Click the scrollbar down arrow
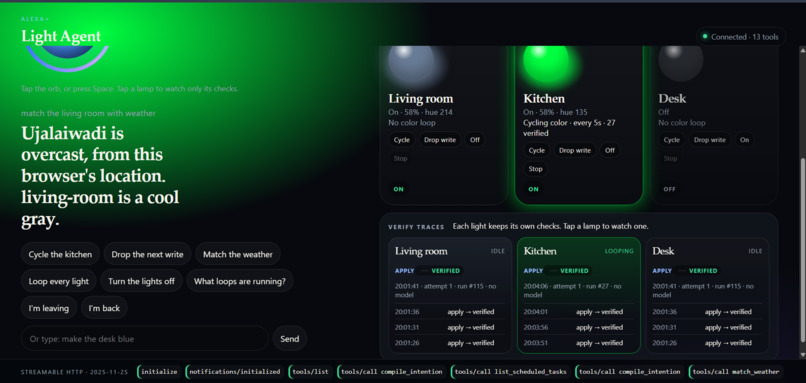This screenshot has height=383, width=806. coord(802,355)
